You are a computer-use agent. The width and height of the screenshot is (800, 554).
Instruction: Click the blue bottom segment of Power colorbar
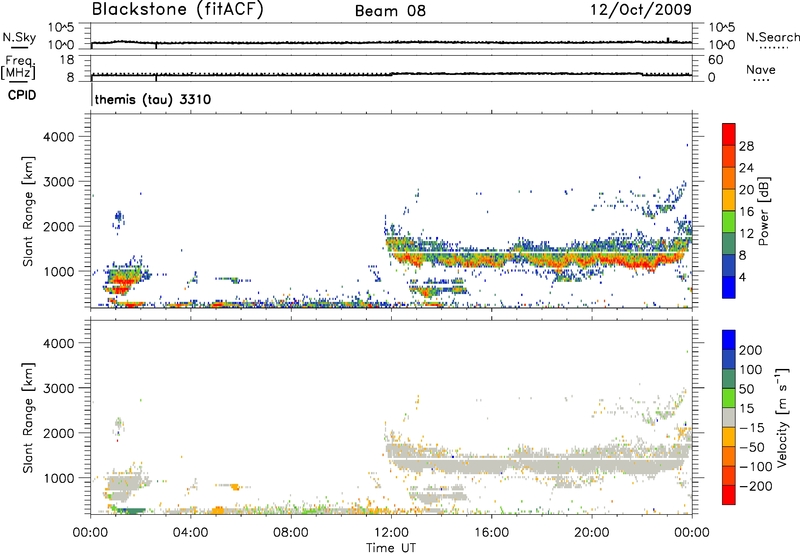tap(729, 287)
